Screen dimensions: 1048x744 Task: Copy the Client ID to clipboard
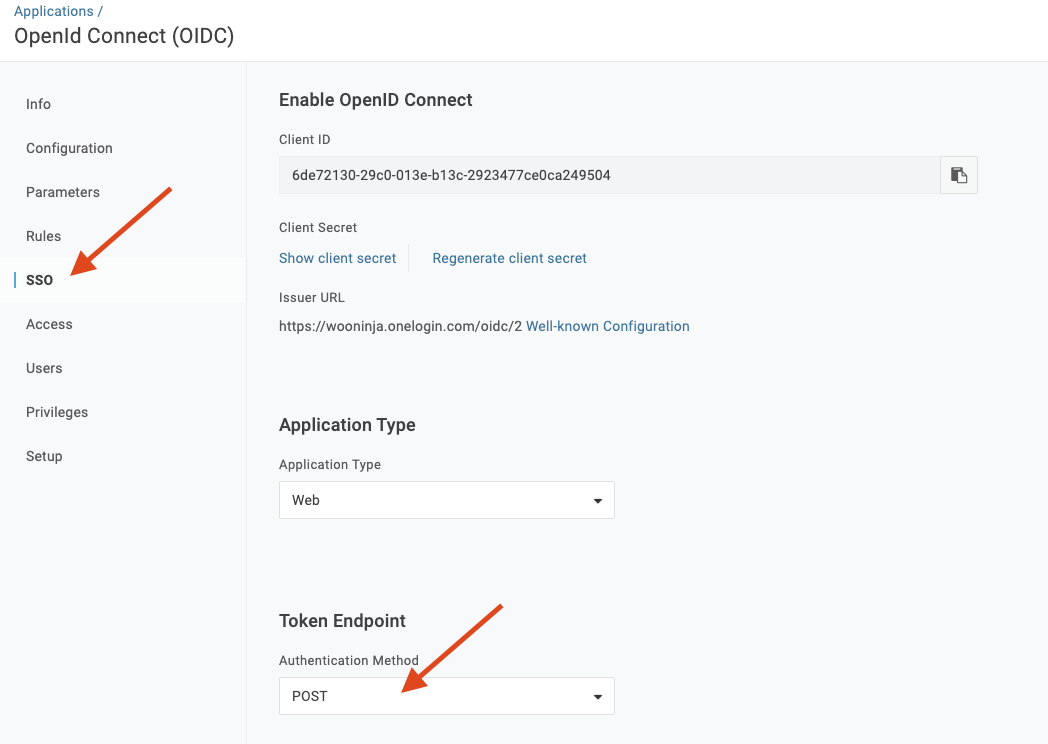tap(958, 175)
